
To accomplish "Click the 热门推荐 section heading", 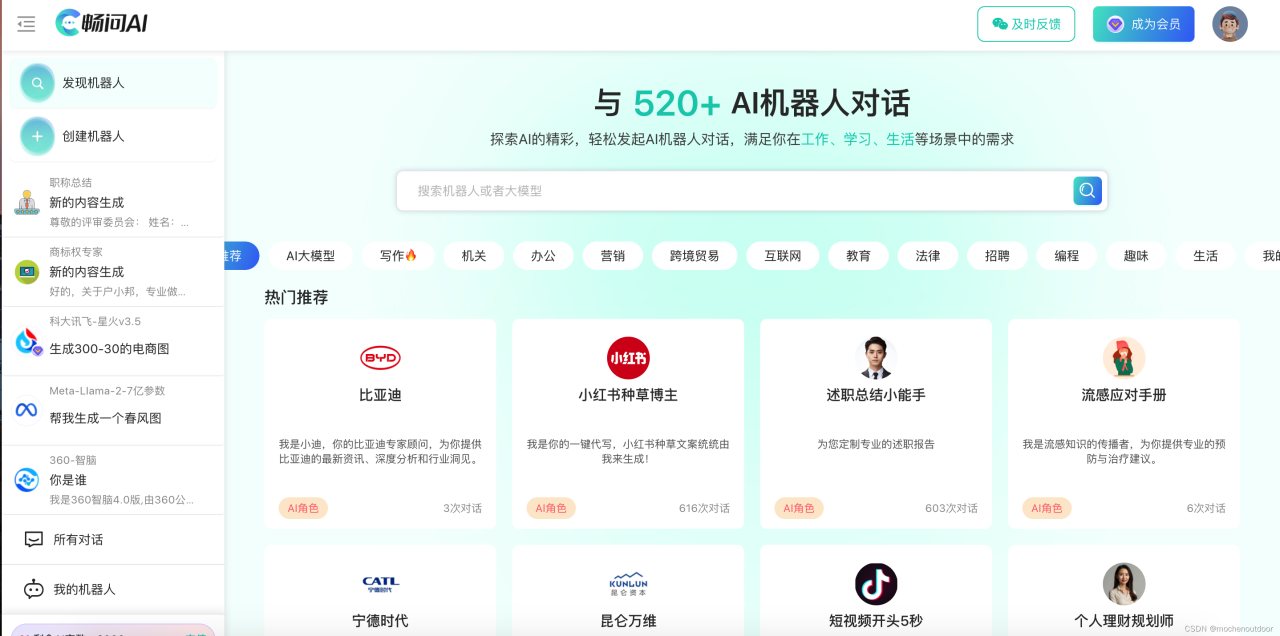I will pyautogui.click(x=296, y=297).
